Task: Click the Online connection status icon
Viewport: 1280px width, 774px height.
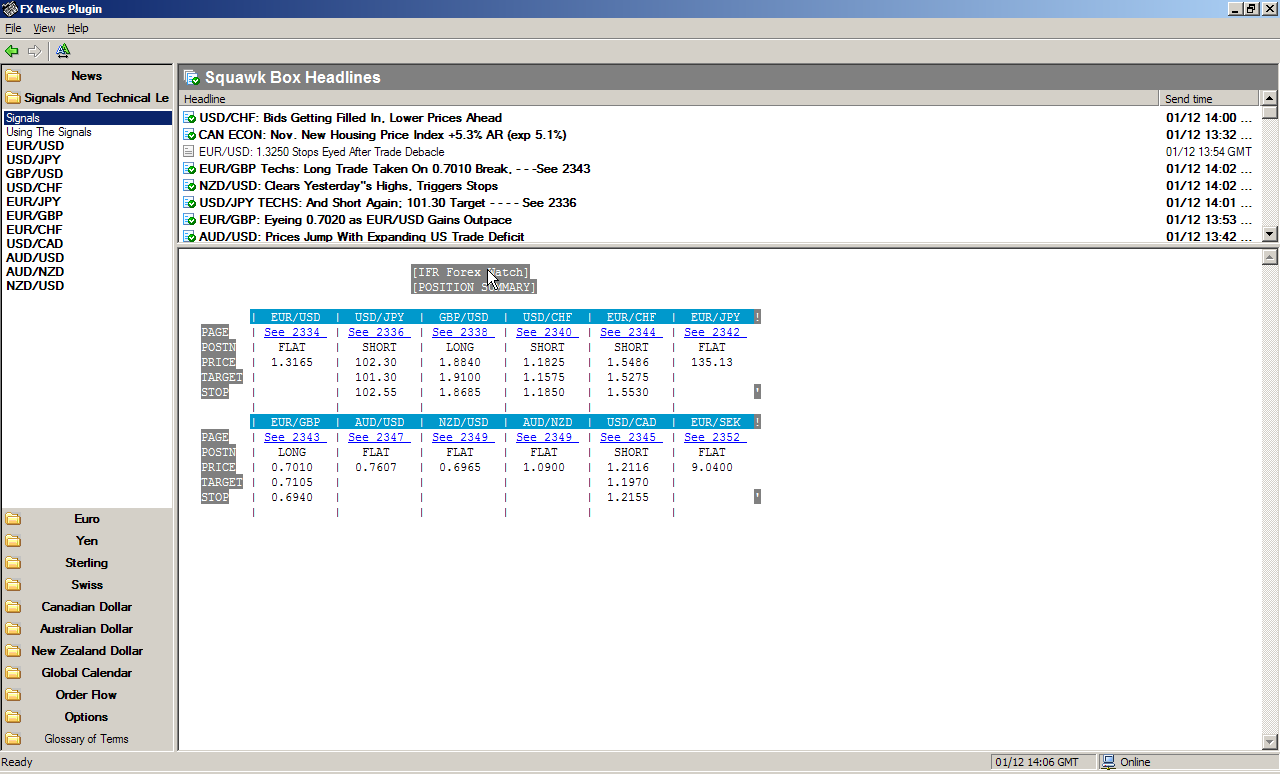Action: (x=1108, y=762)
